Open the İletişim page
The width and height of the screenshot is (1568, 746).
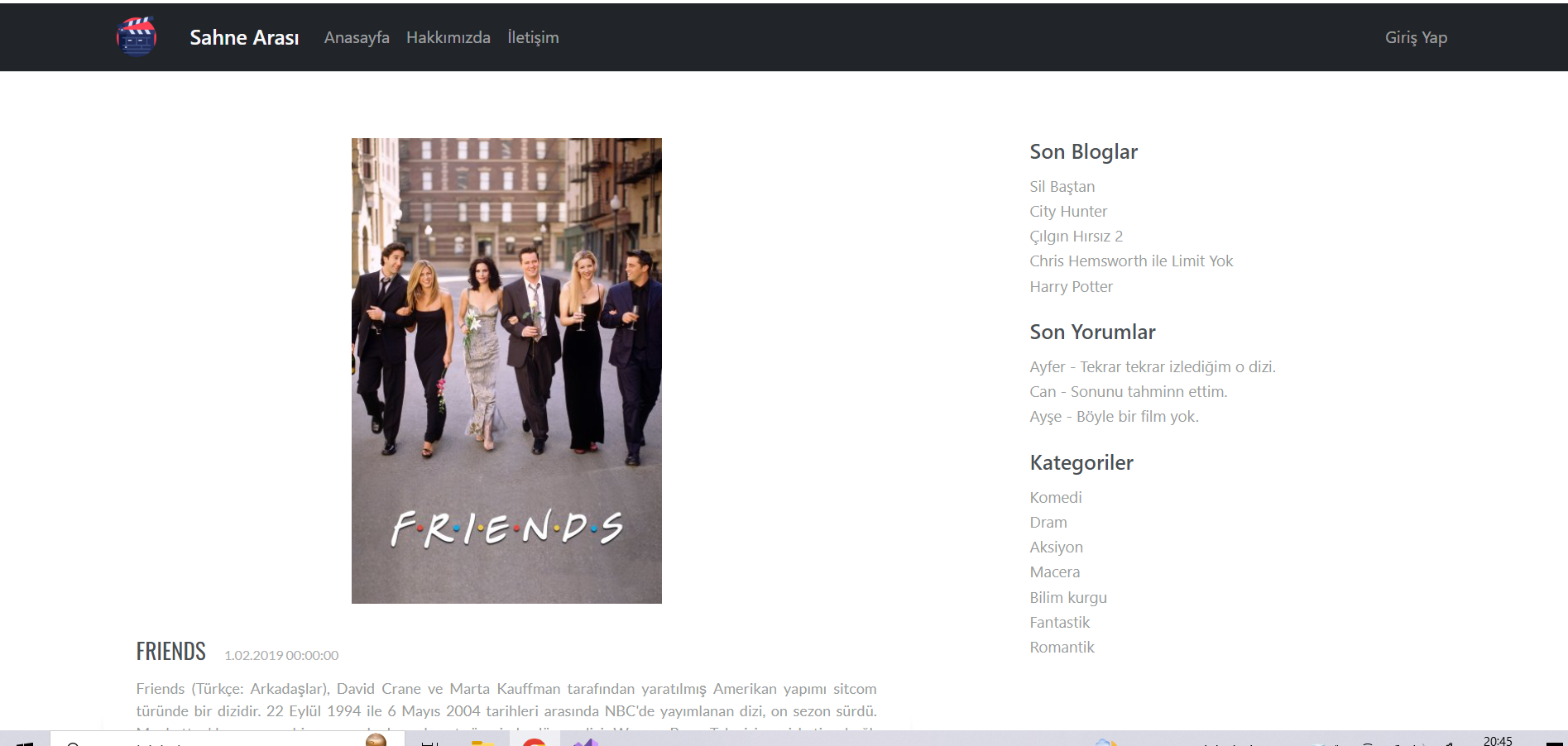533,37
